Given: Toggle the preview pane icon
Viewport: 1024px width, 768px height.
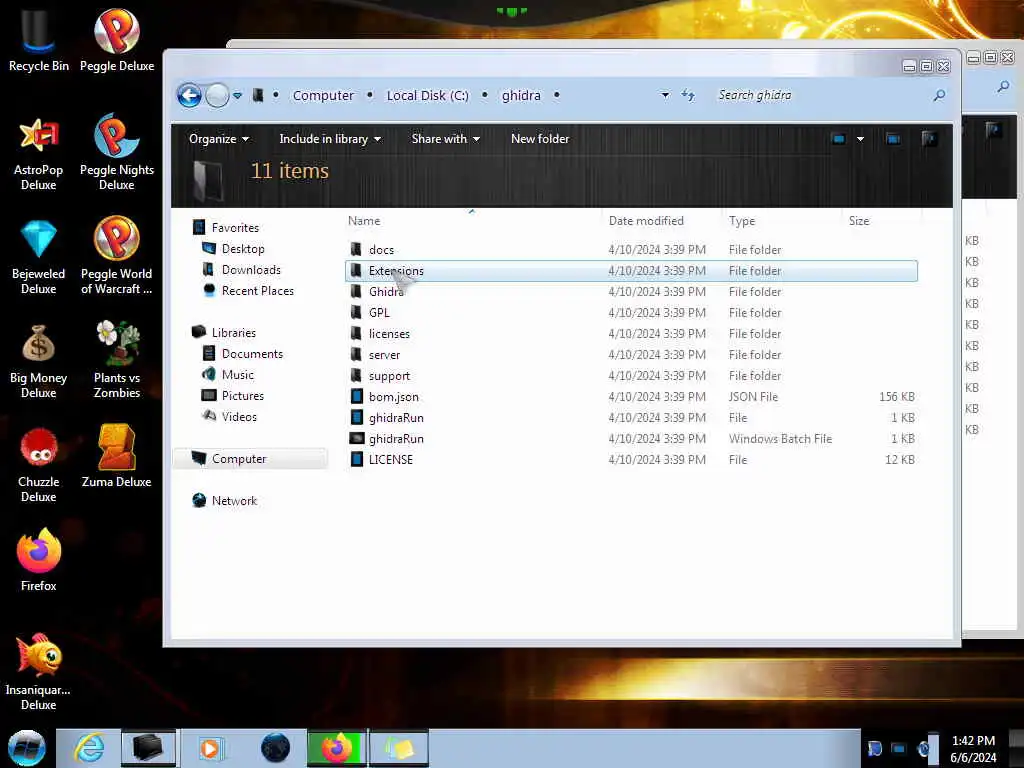Looking at the screenshot, I should pos(893,138).
